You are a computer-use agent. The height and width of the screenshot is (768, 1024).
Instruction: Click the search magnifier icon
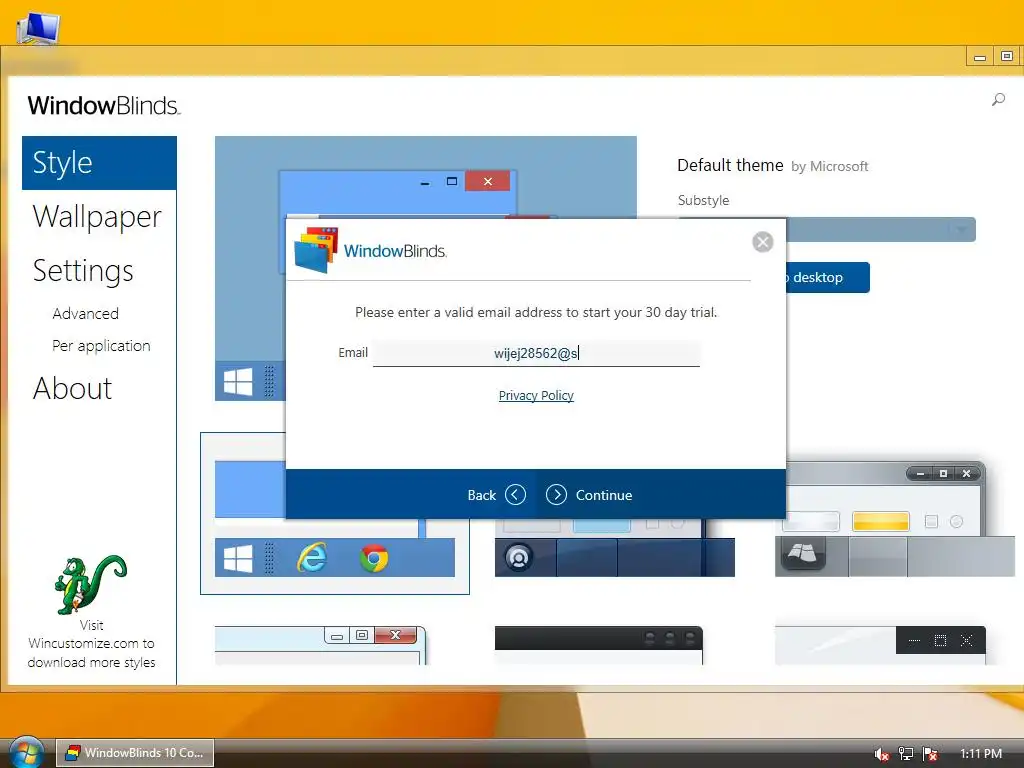click(998, 100)
